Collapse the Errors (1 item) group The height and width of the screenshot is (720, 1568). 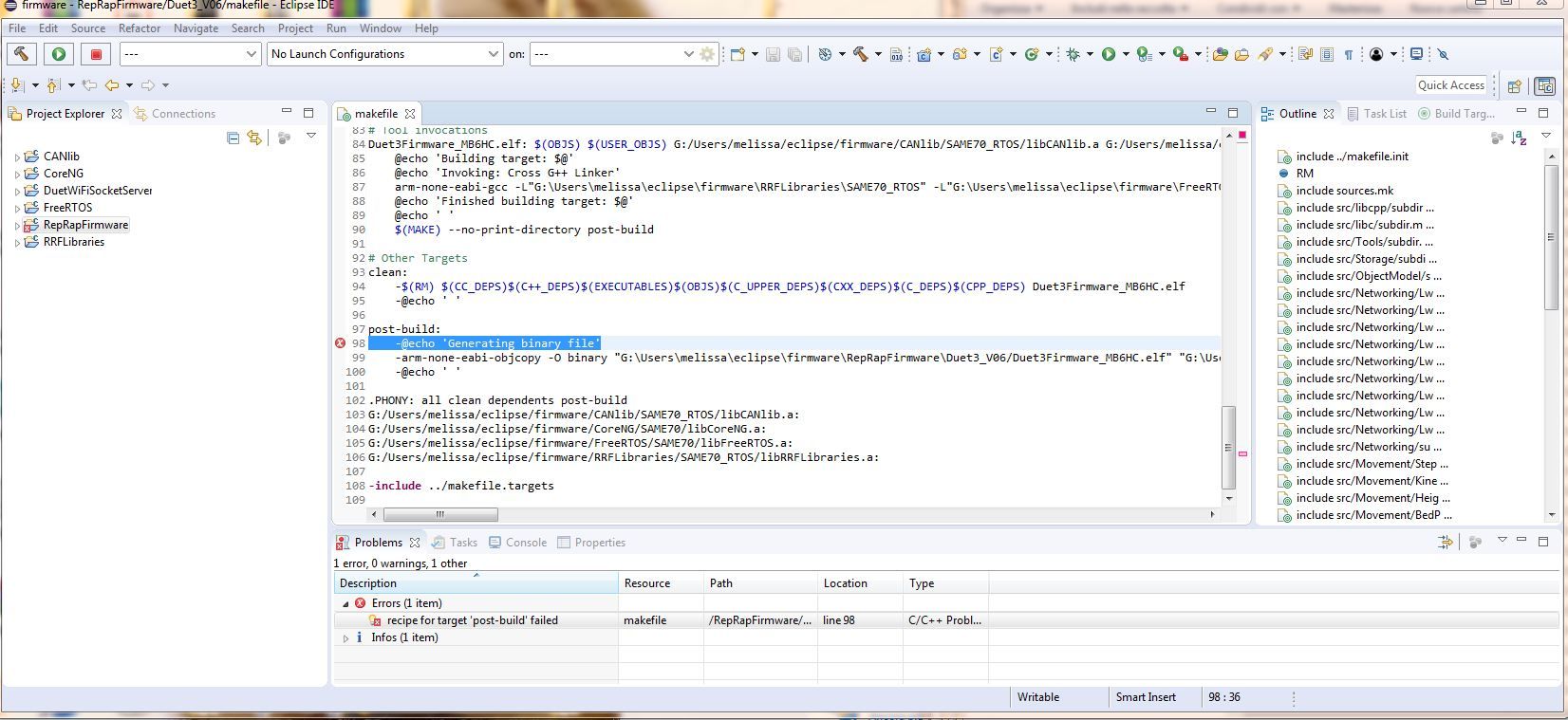pos(345,603)
